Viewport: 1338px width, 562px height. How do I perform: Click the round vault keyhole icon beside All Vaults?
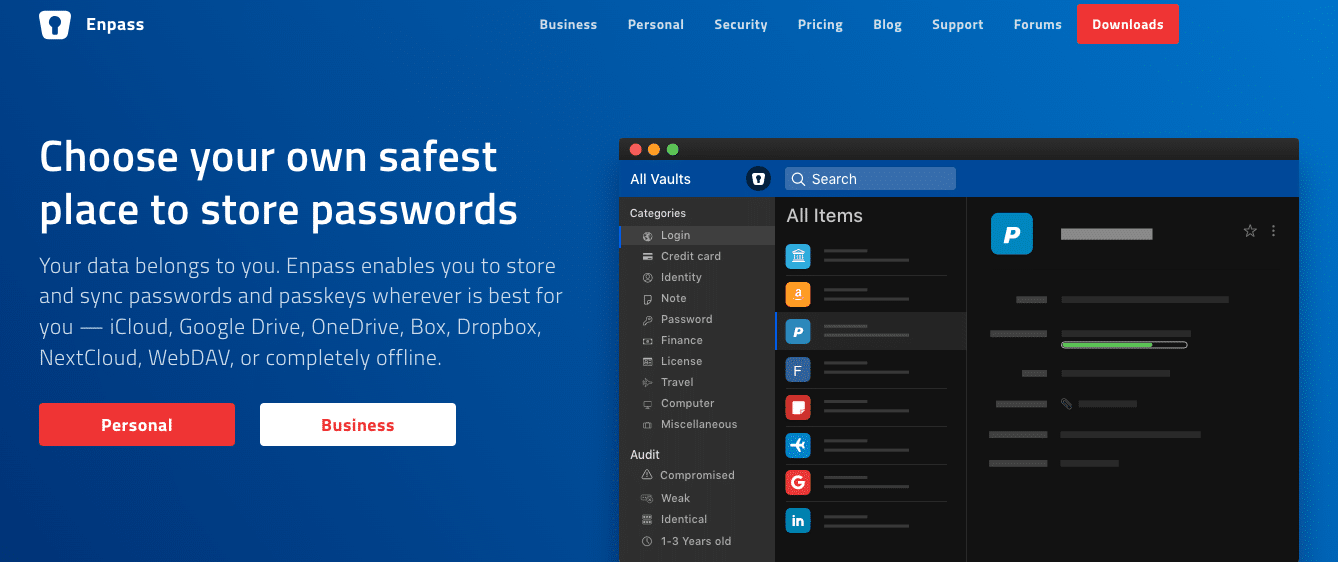(759, 179)
